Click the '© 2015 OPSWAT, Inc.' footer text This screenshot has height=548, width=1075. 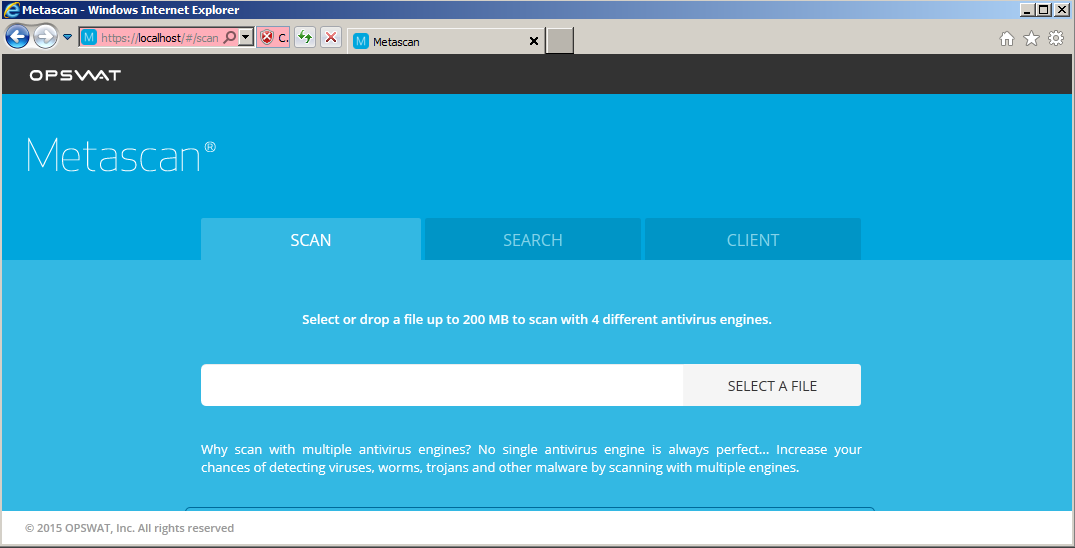pos(130,528)
